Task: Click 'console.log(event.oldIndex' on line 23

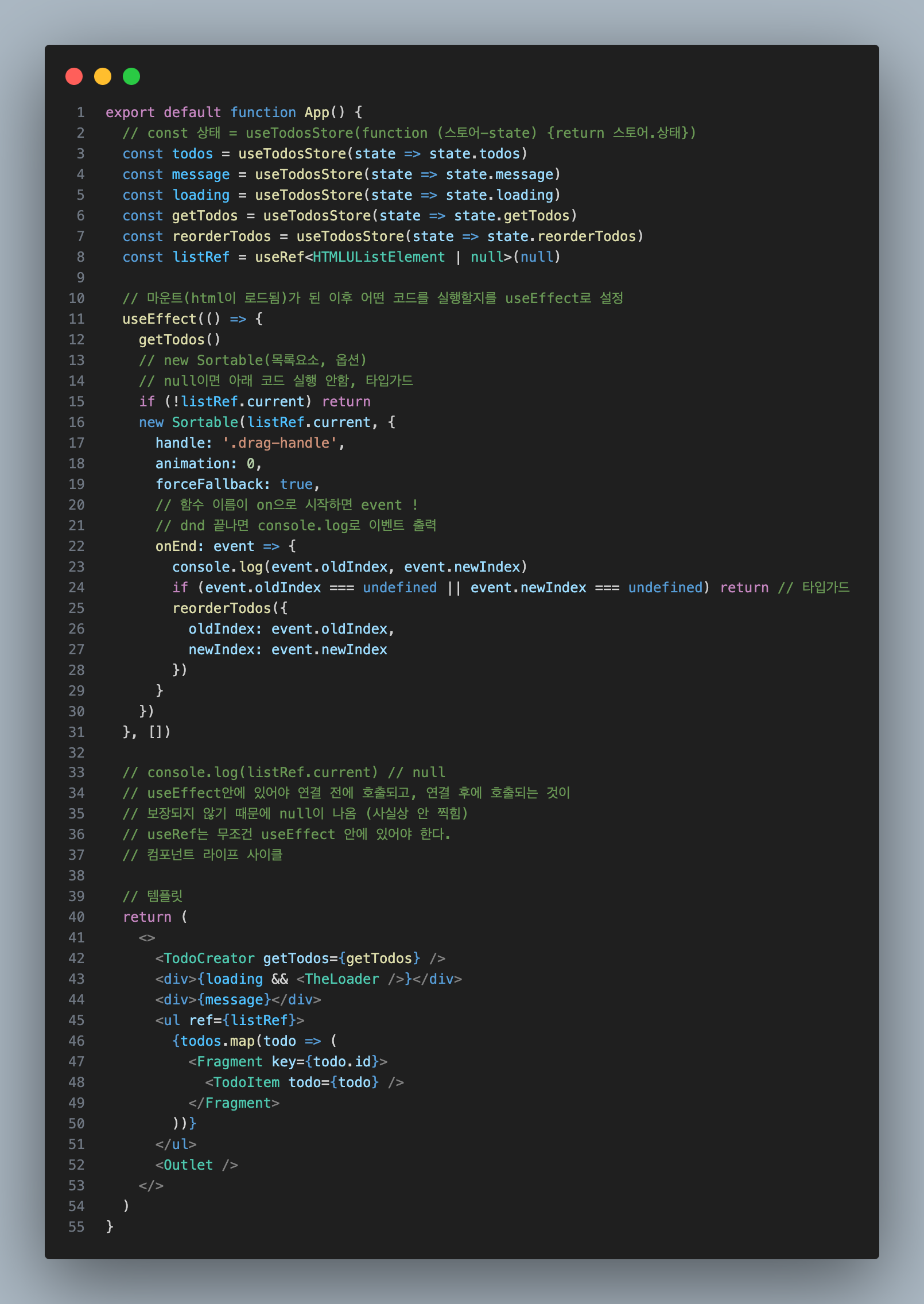Action: point(280,567)
